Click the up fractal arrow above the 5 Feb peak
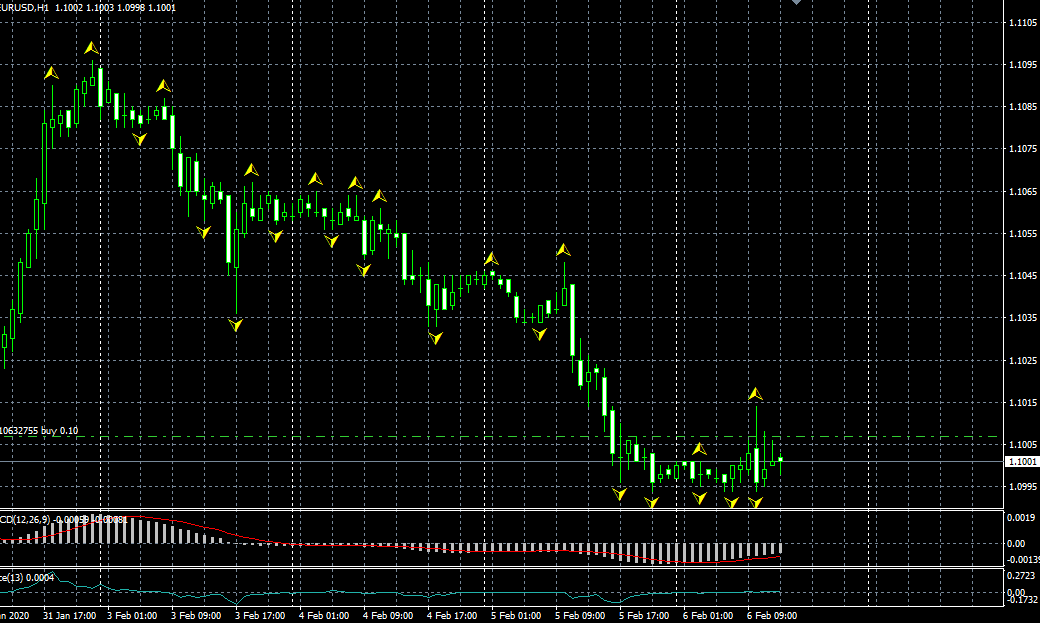Image resolution: width=1040 pixels, height=623 pixels. [x=564, y=249]
